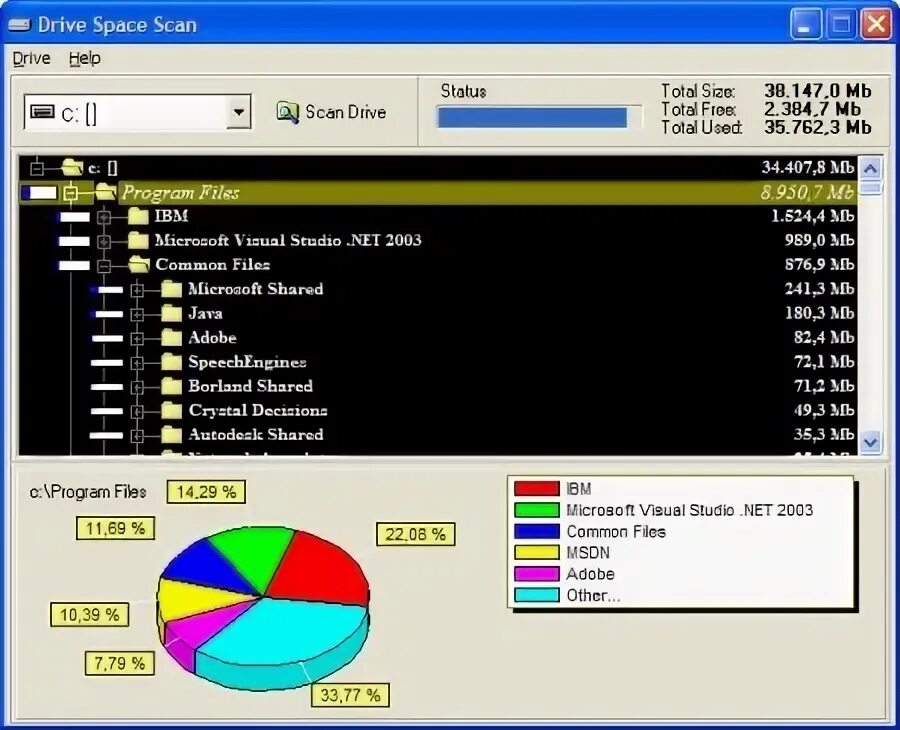The image size is (900, 730).
Task: Click the green Visual Studio legend swatch
Action: [537, 510]
